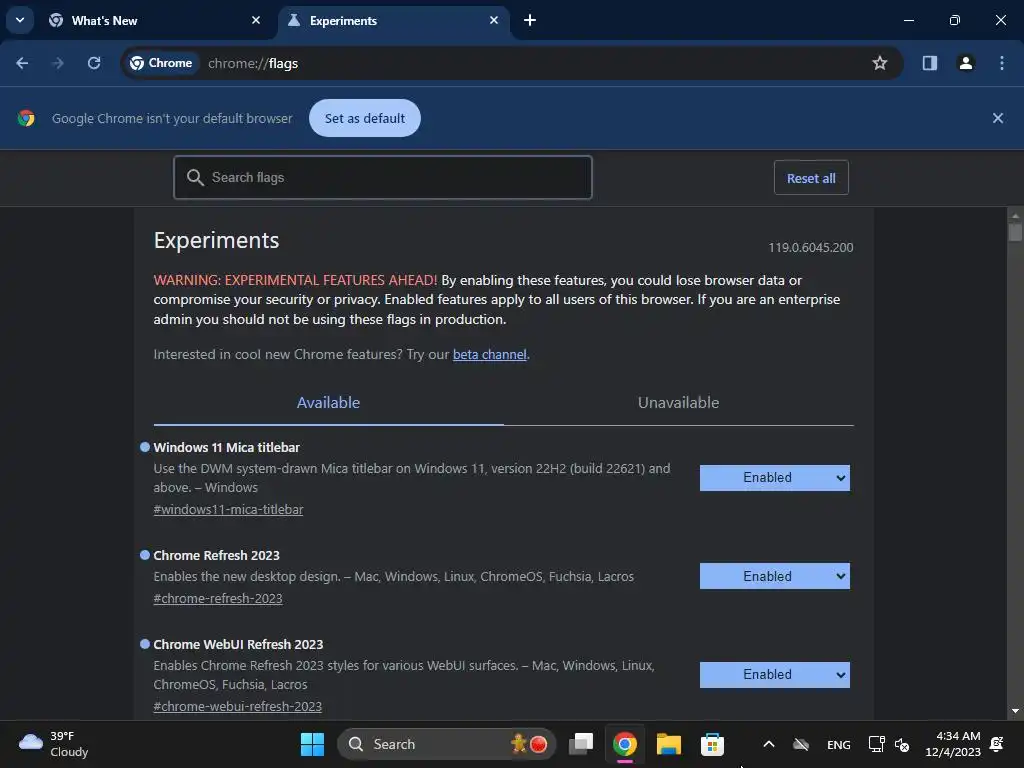Viewport: 1024px width, 768px height.
Task: Open Chrome WebUI Refresh 2023 dropdown
Action: [x=775, y=675]
